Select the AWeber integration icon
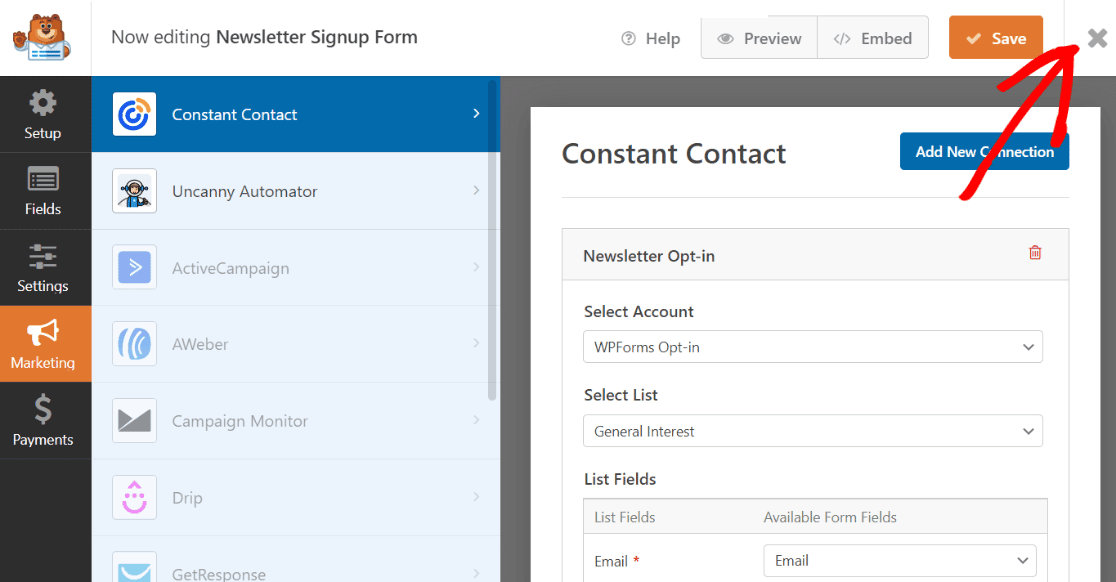Screen dimensions: 1116x582 coord(133,344)
